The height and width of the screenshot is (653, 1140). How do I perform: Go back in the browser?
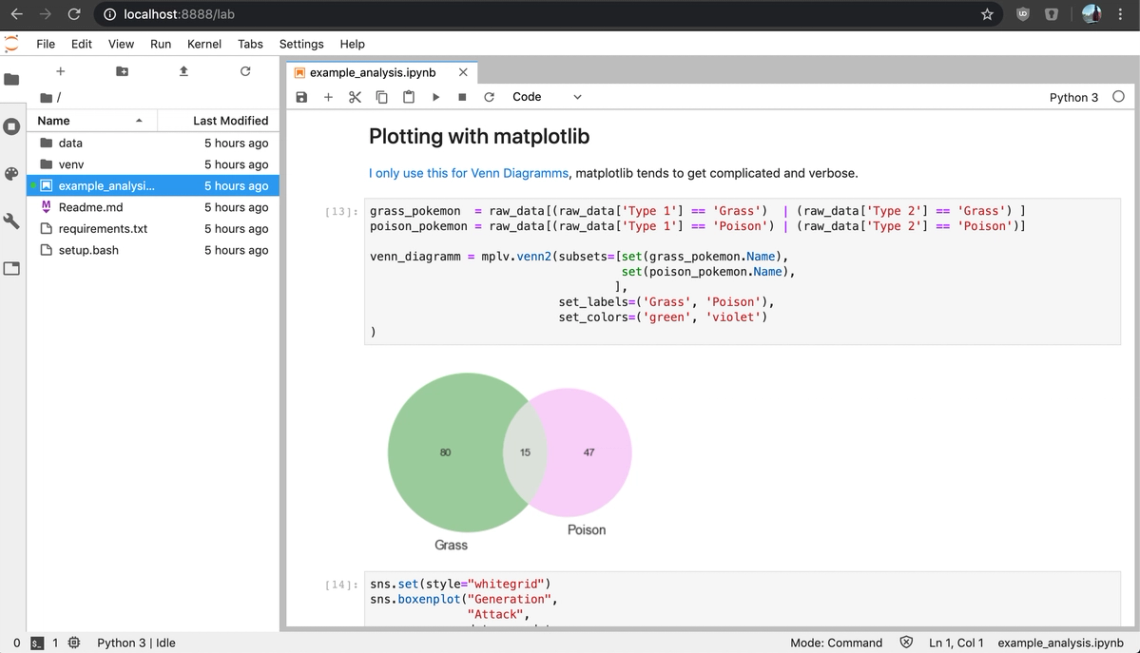[x=16, y=14]
